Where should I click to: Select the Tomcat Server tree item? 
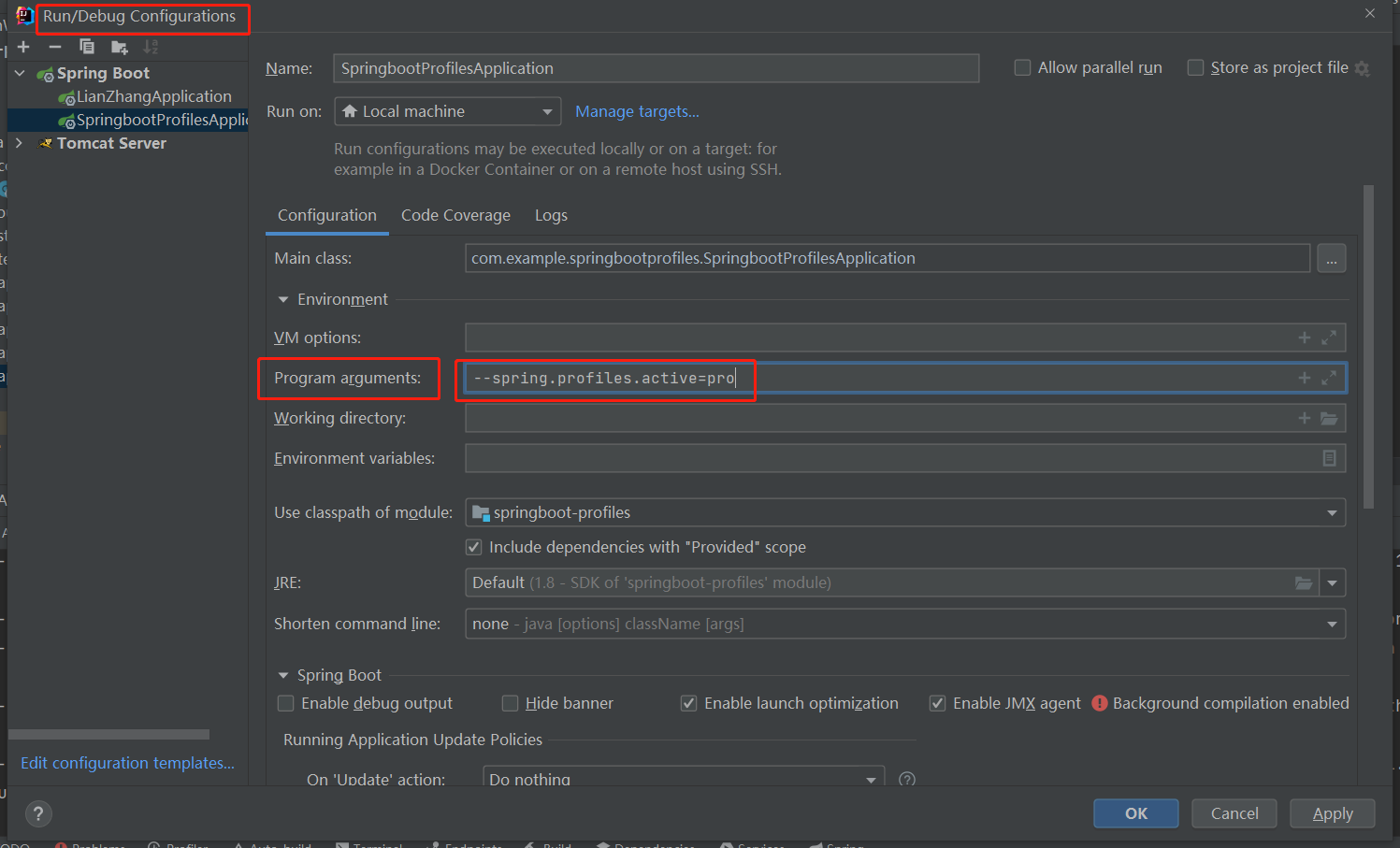coord(111,143)
